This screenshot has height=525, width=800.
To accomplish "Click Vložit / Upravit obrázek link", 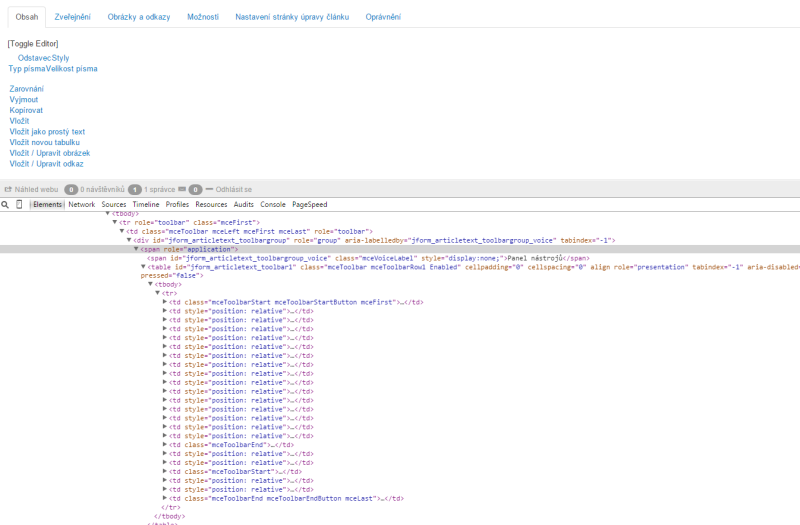I will click(x=49, y=153).
